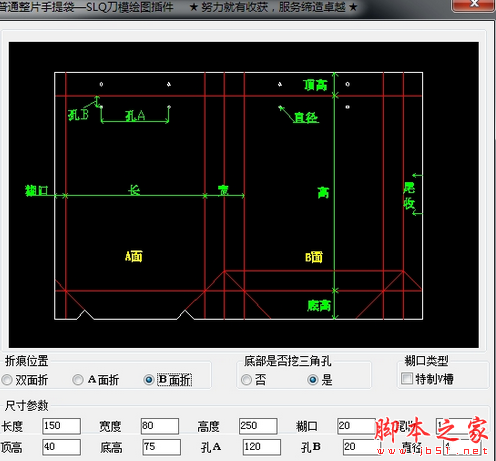The image size is (496, 461).
Task: Click the 高度 field showing 250
Action: click(x=258, y=426)
